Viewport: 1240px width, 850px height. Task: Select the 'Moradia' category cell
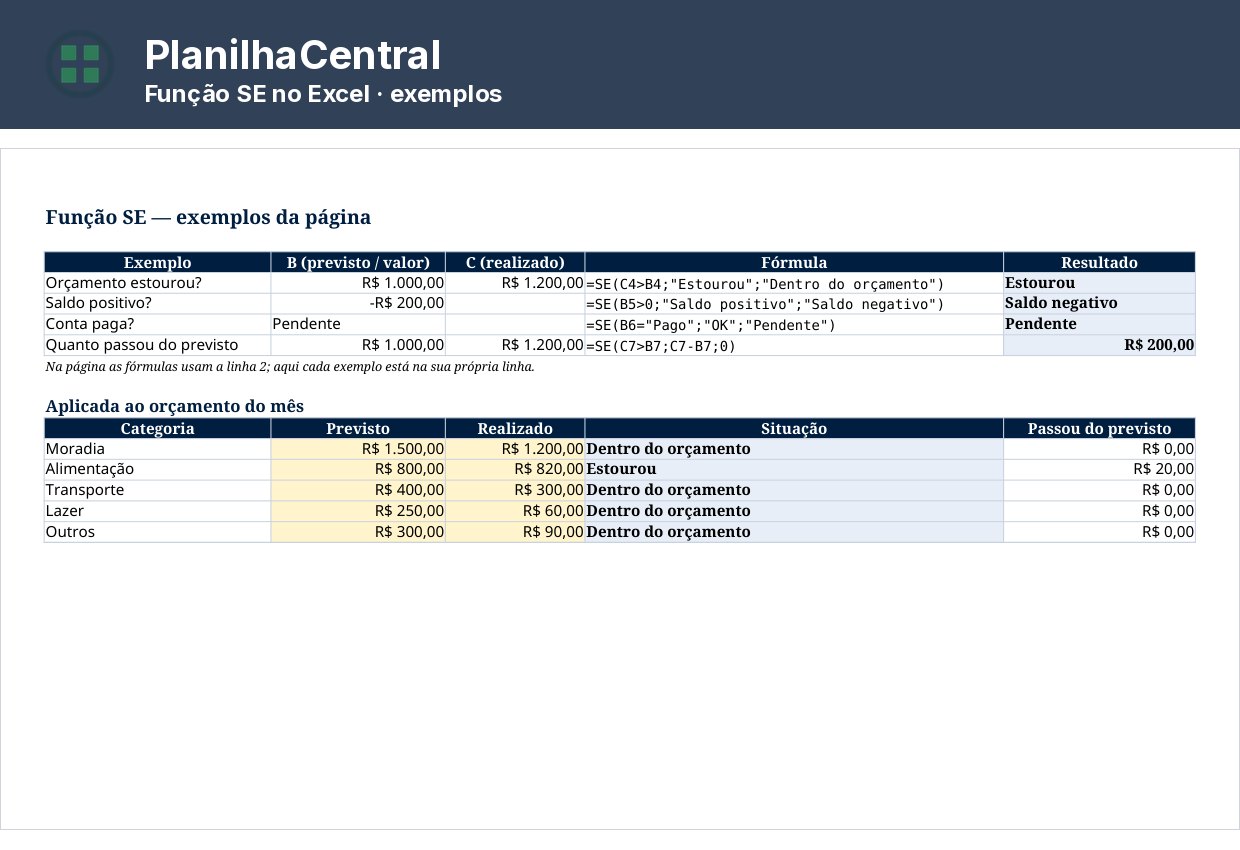tap(158, 449)
